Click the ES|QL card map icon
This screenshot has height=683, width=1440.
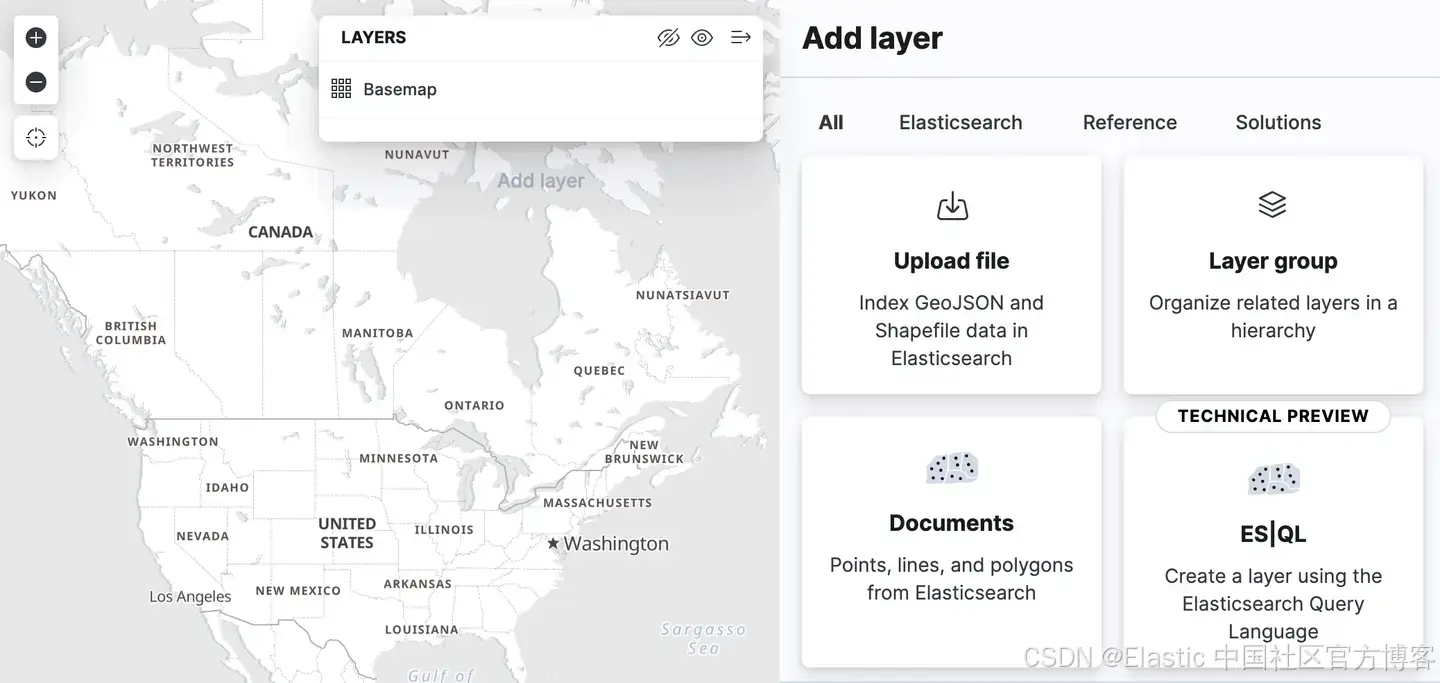[1274, 478]
